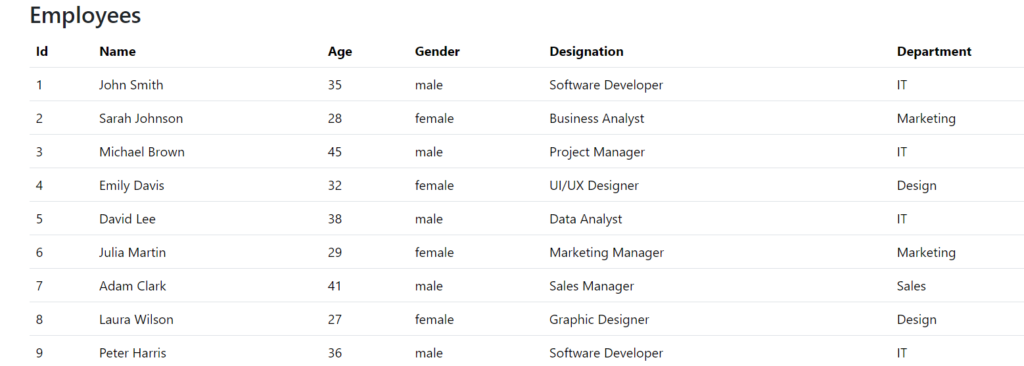
Task: Click the Sales department cell
Action: click(x=912, y=286)
